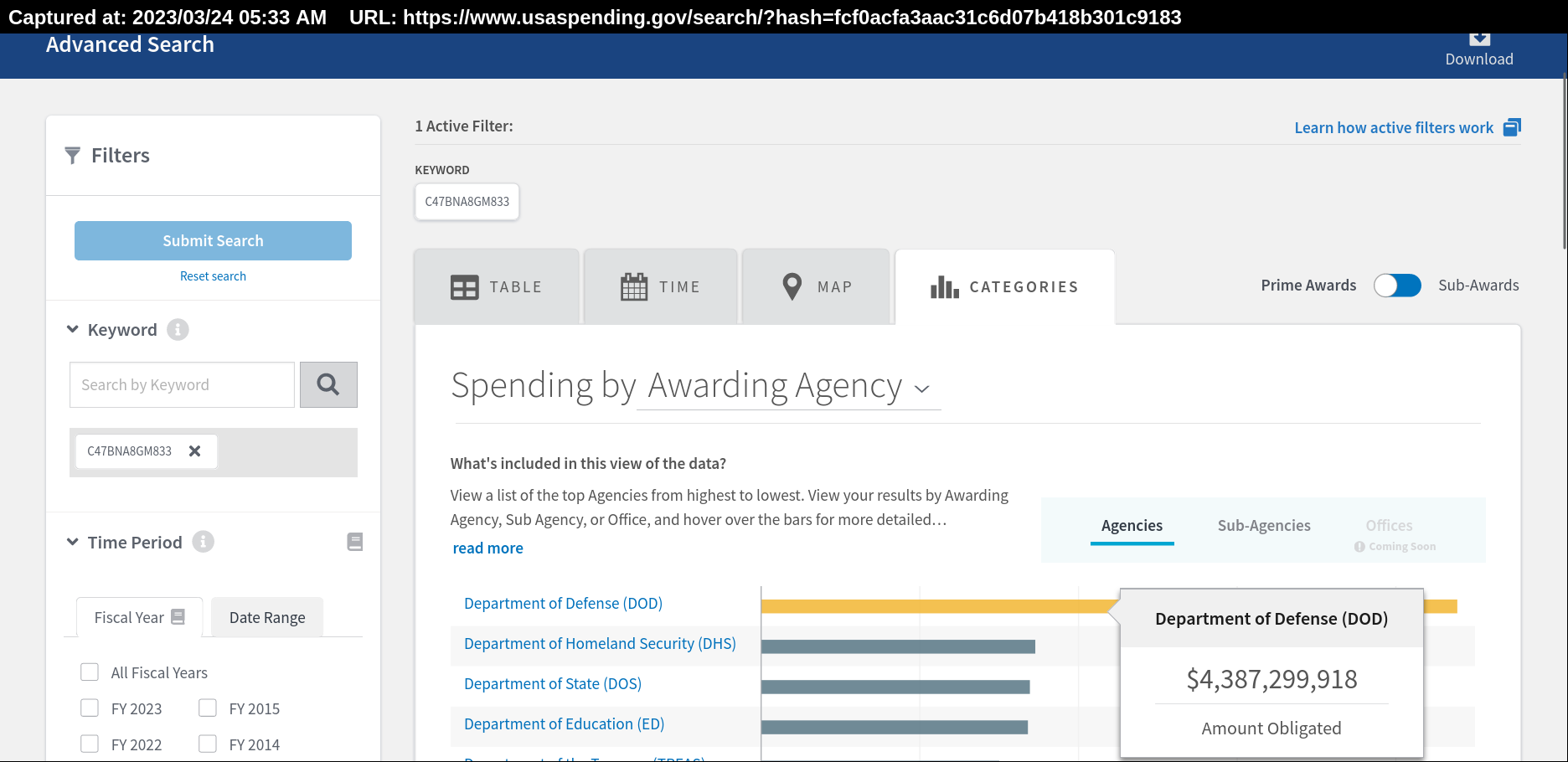Screen dimensions: 1568x762
Task: Click the Table grid icon
Action: click(464, 287)
